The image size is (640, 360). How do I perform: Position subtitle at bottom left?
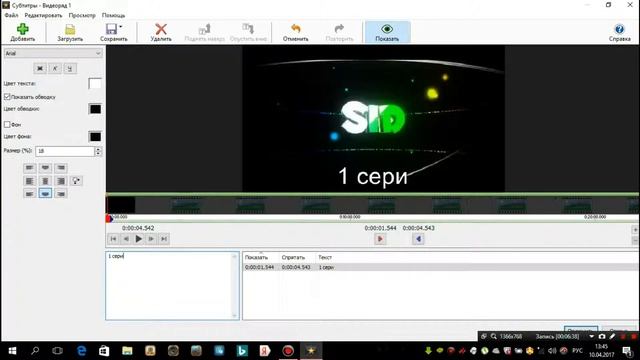pos(29,193)
